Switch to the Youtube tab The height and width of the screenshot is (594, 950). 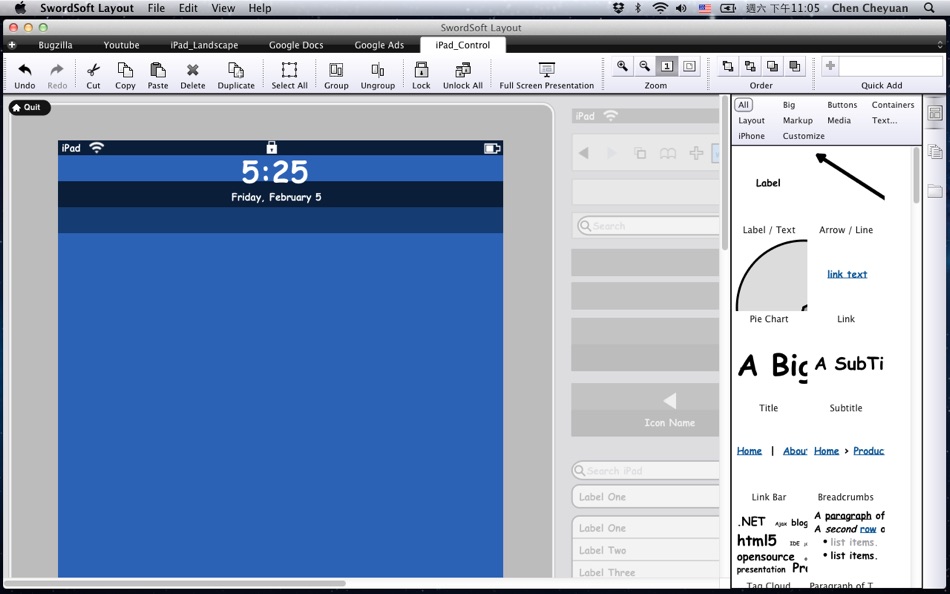121,45
